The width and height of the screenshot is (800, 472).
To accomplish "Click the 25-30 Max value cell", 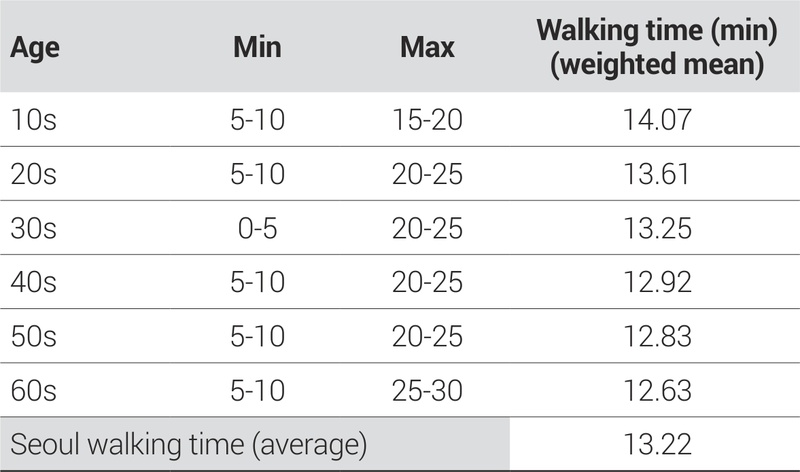I will (x=426, y=391).
